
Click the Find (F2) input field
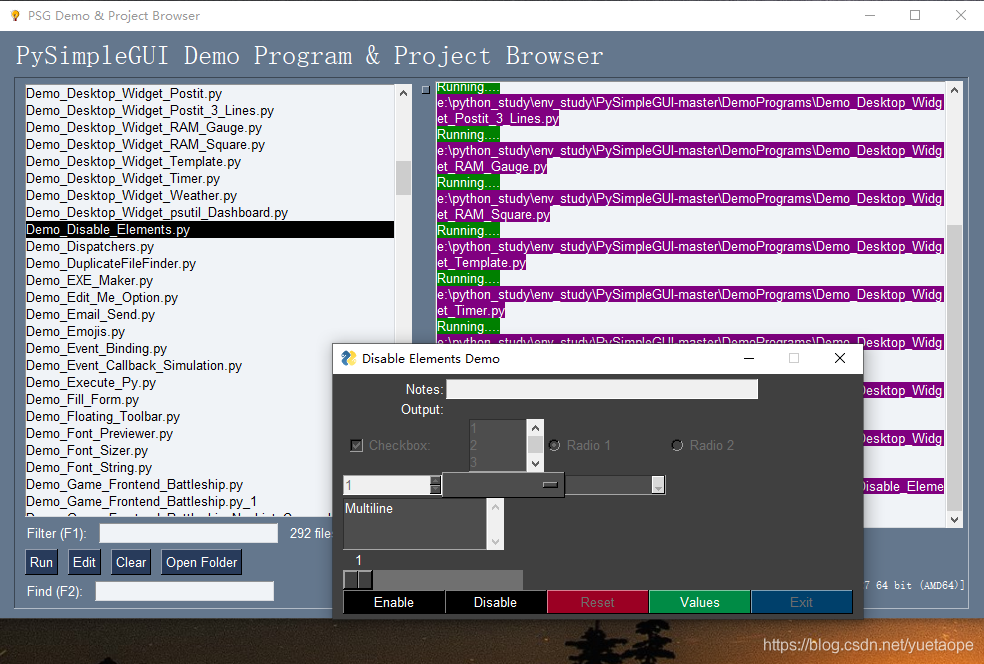point(184,591)
